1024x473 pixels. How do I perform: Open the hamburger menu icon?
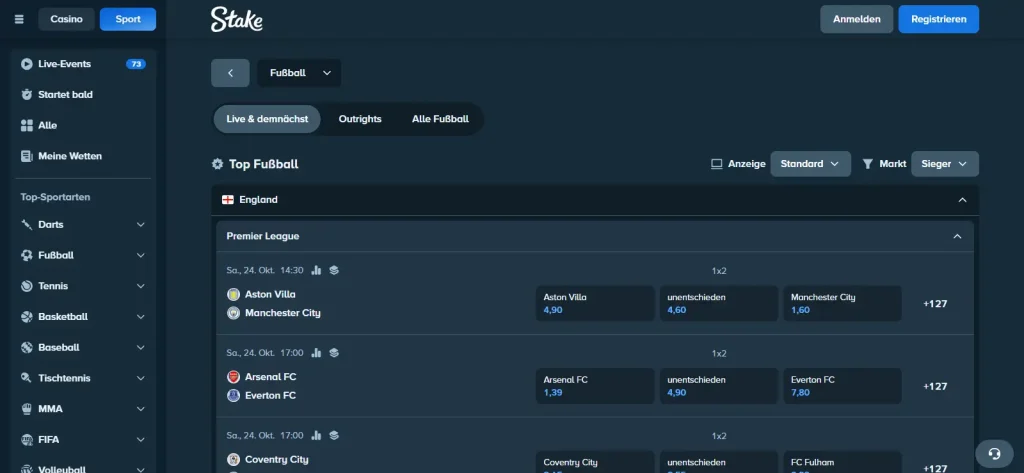19,20
